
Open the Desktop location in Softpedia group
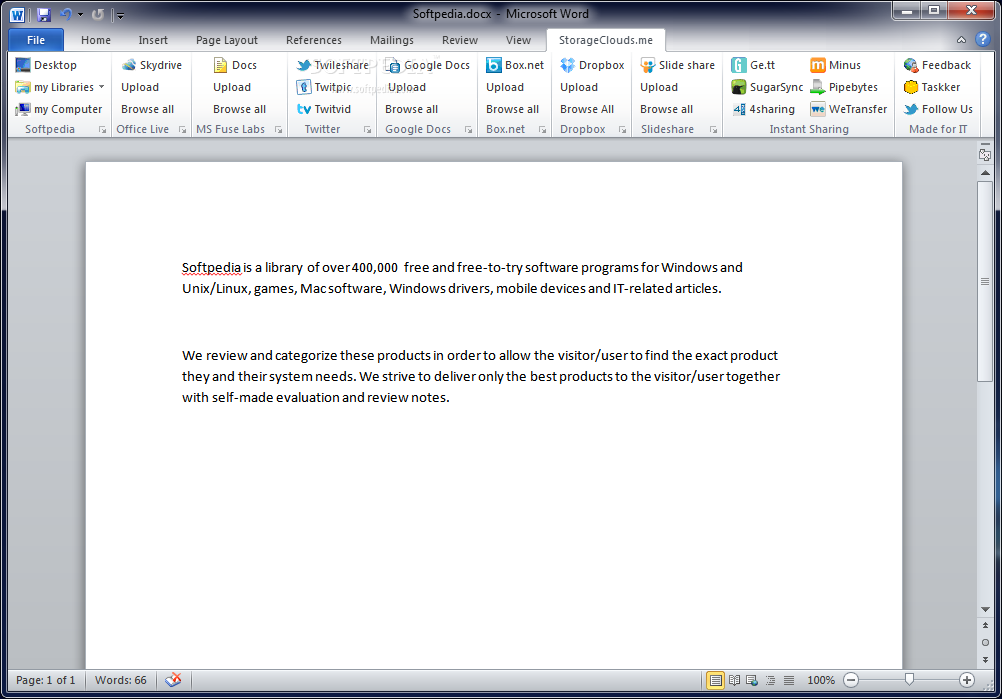pyautogui.click(x=46, y=65)
